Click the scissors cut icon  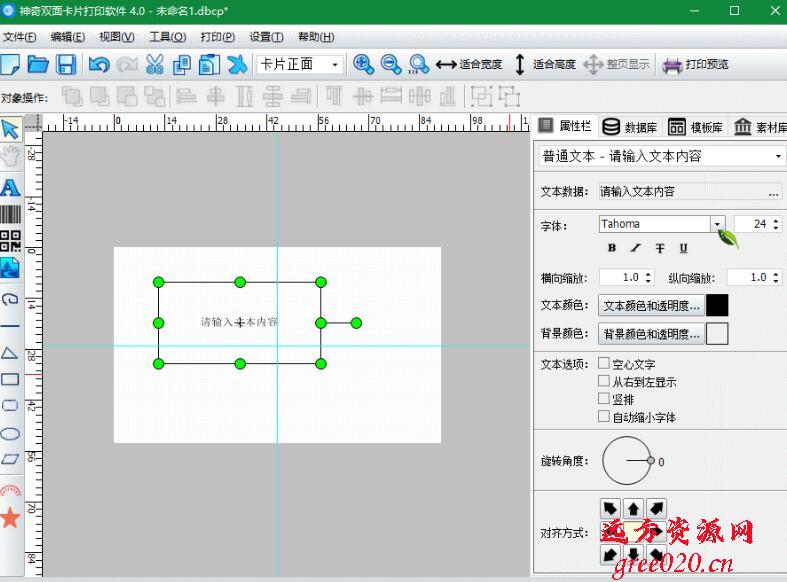tap(154, 65)
